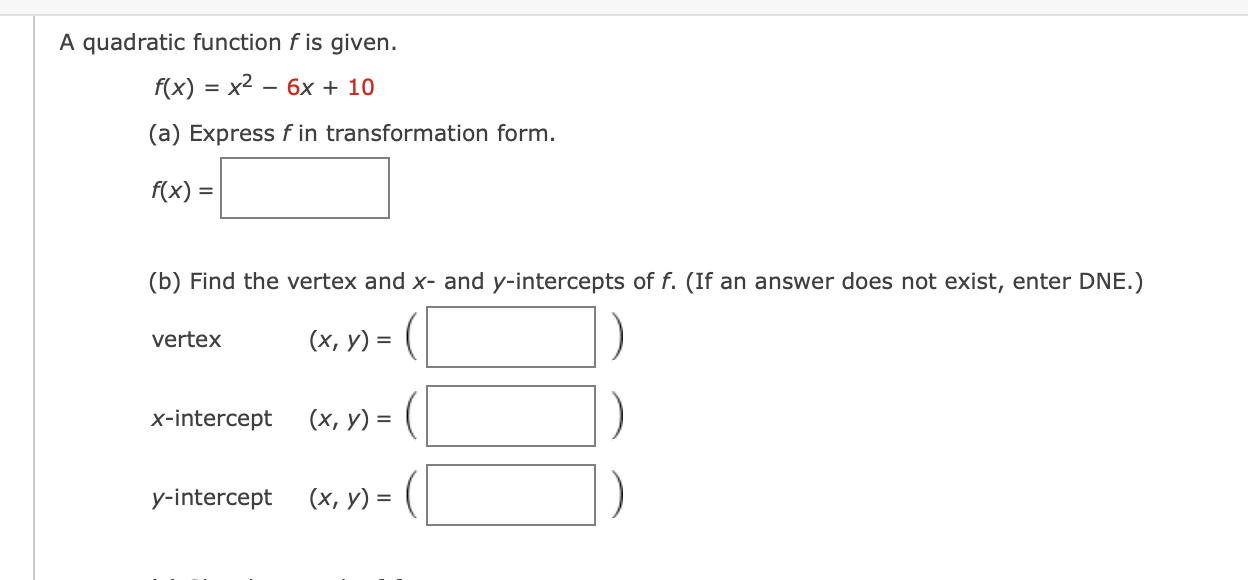This screenshot has height=580, width=1248.
Task: Click the y-intercept answer field
Action: pos(510,494)
